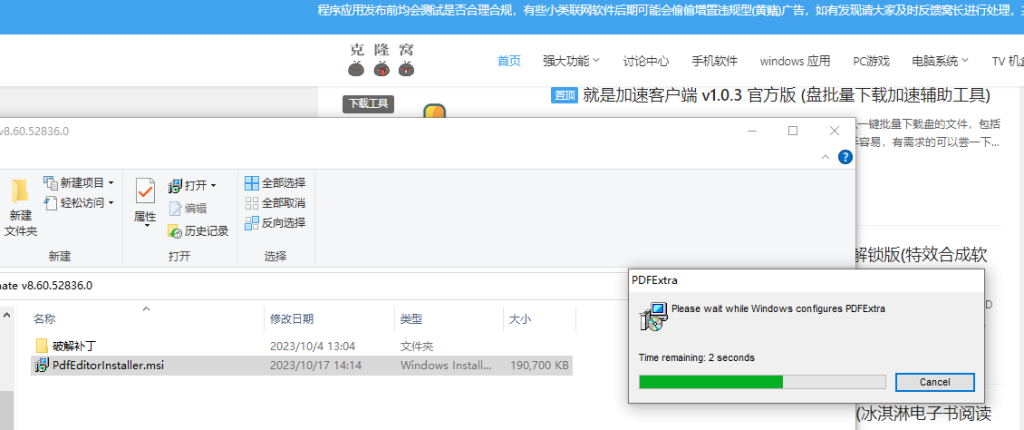Click the PDFExtra installation progress bar
The height and width of the screenshot is (430, 1024).
tap(762, 382)
